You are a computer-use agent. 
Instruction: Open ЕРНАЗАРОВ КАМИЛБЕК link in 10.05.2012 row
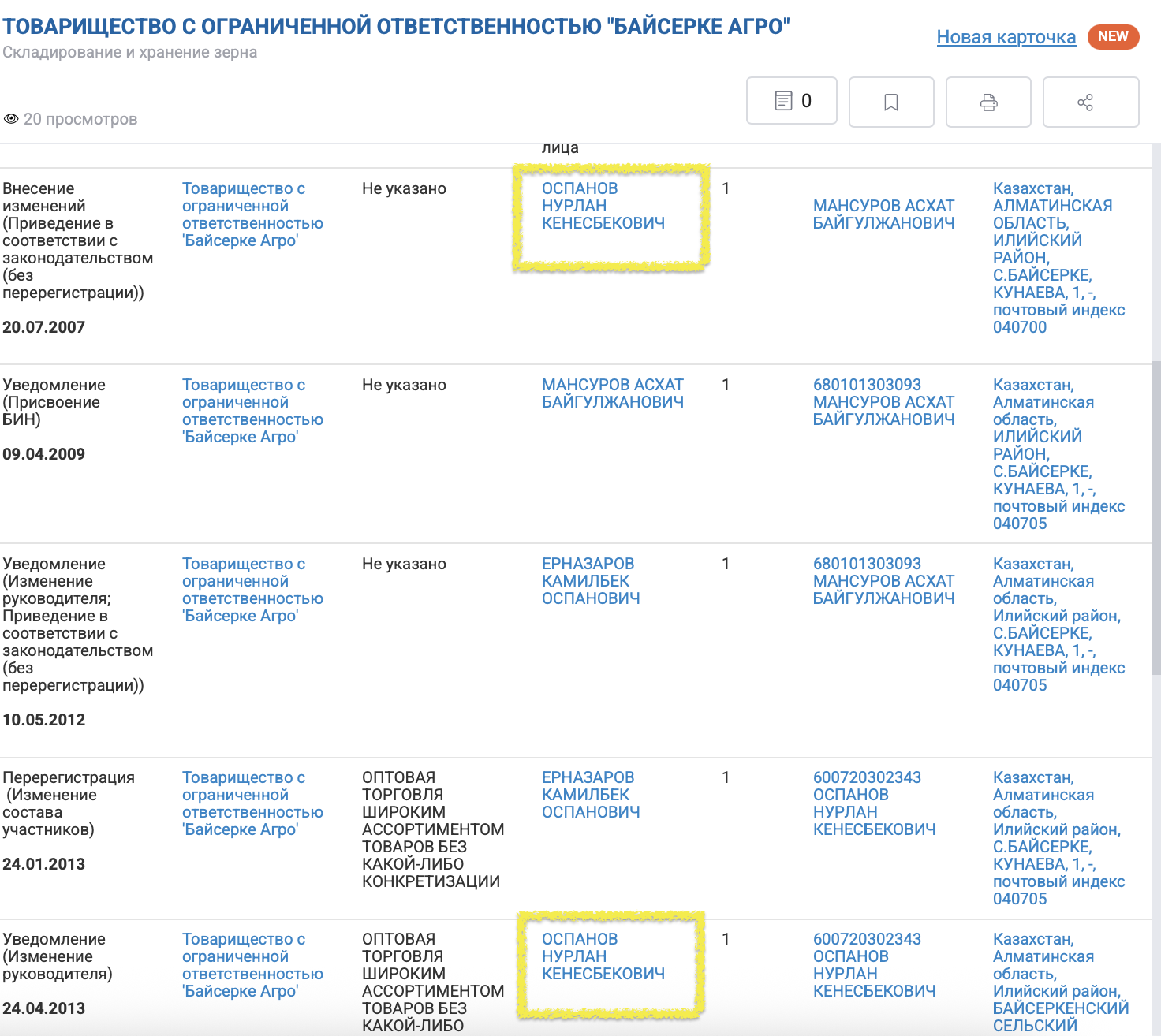tap(590, 581)
